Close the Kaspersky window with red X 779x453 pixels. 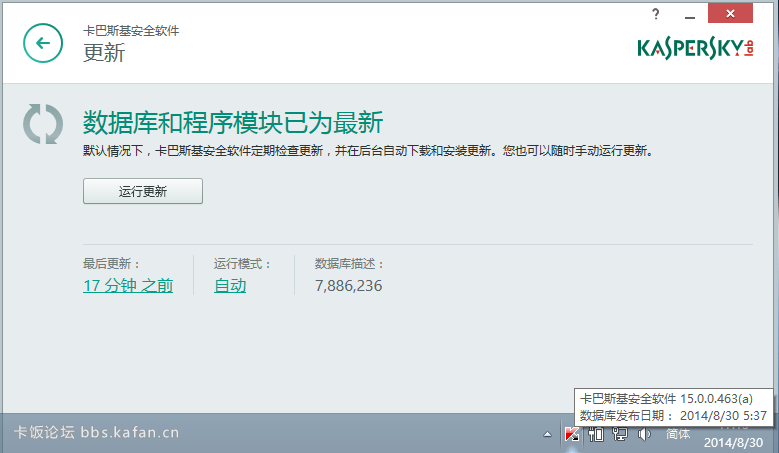(x=730, y=13)
